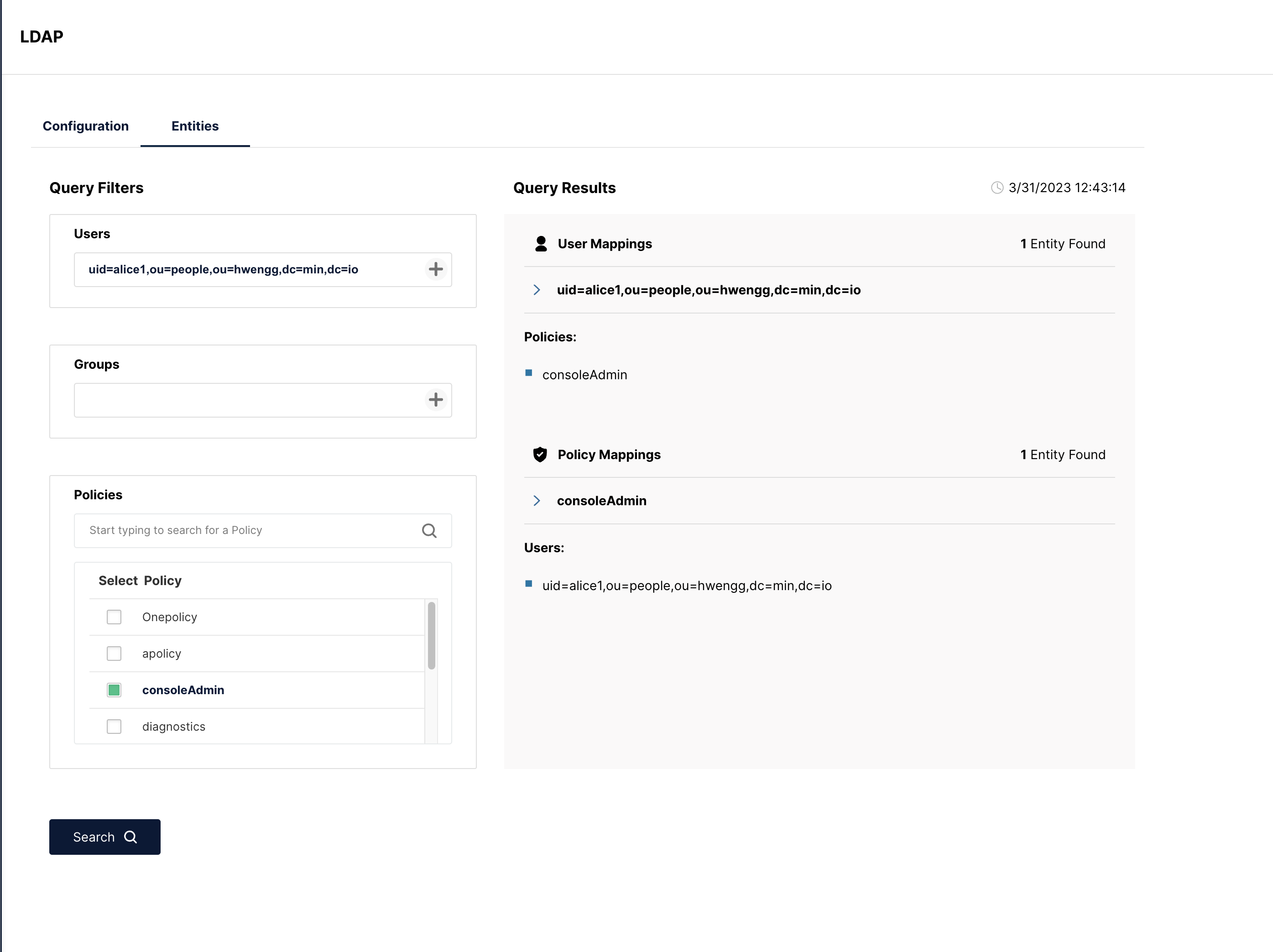
Task: Click the policy list scrollbar thumb
Action: (432, 635)
